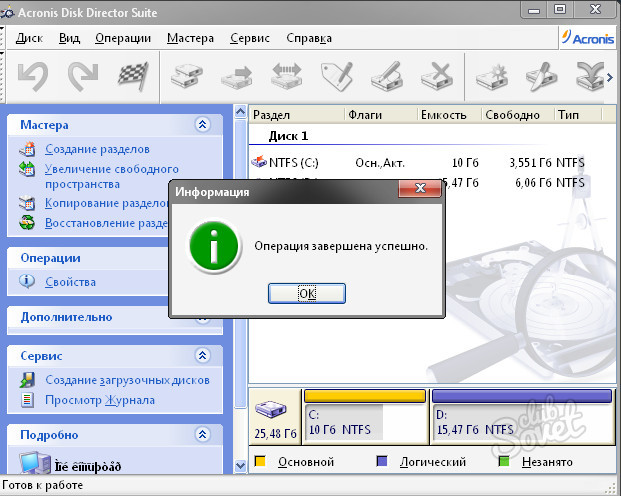Expand the toolbar overflow arrow
621x496 pixels.
610,77
